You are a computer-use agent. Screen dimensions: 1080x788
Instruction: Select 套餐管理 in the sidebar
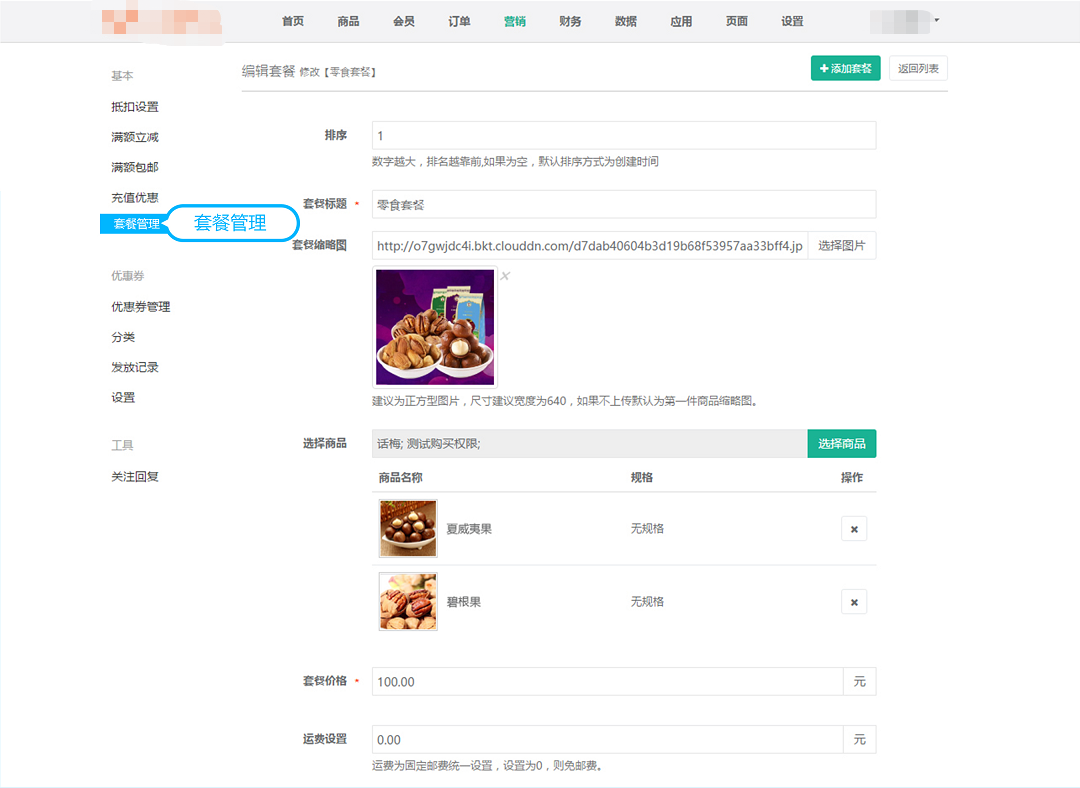point(136,224)
